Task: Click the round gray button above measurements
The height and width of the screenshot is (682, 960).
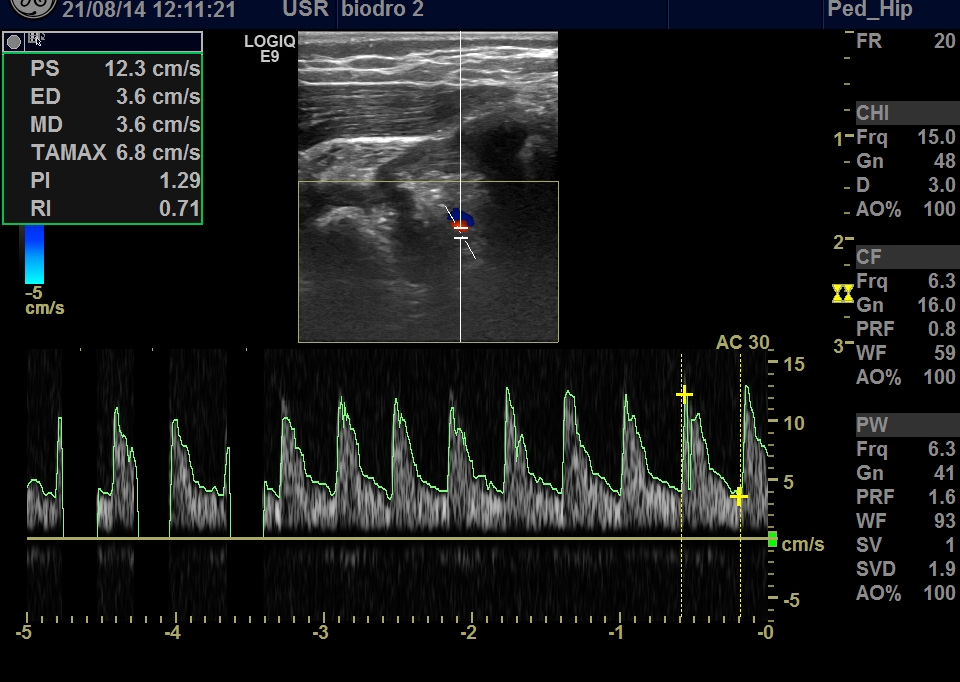Action: pos(14,41)
